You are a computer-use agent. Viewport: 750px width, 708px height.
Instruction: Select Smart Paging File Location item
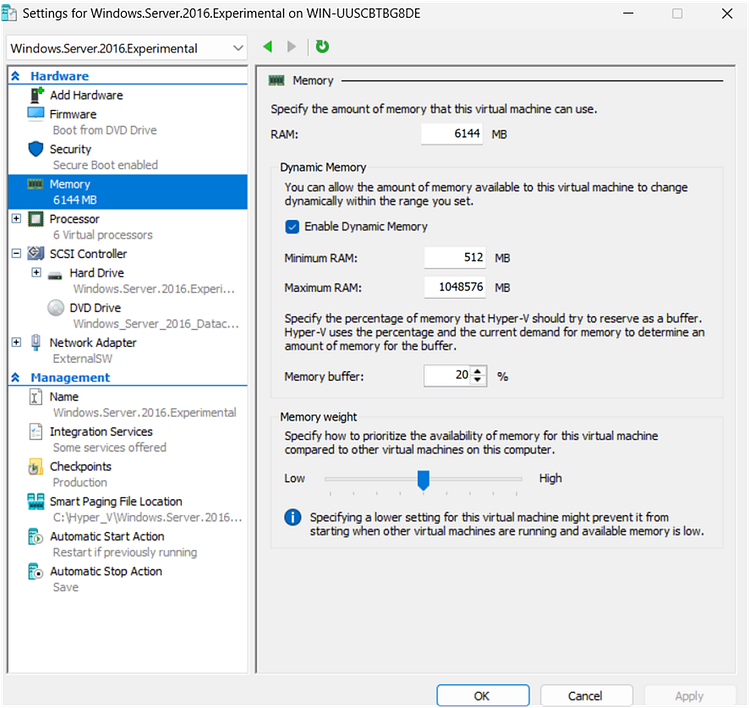click(x=116, y=501)
